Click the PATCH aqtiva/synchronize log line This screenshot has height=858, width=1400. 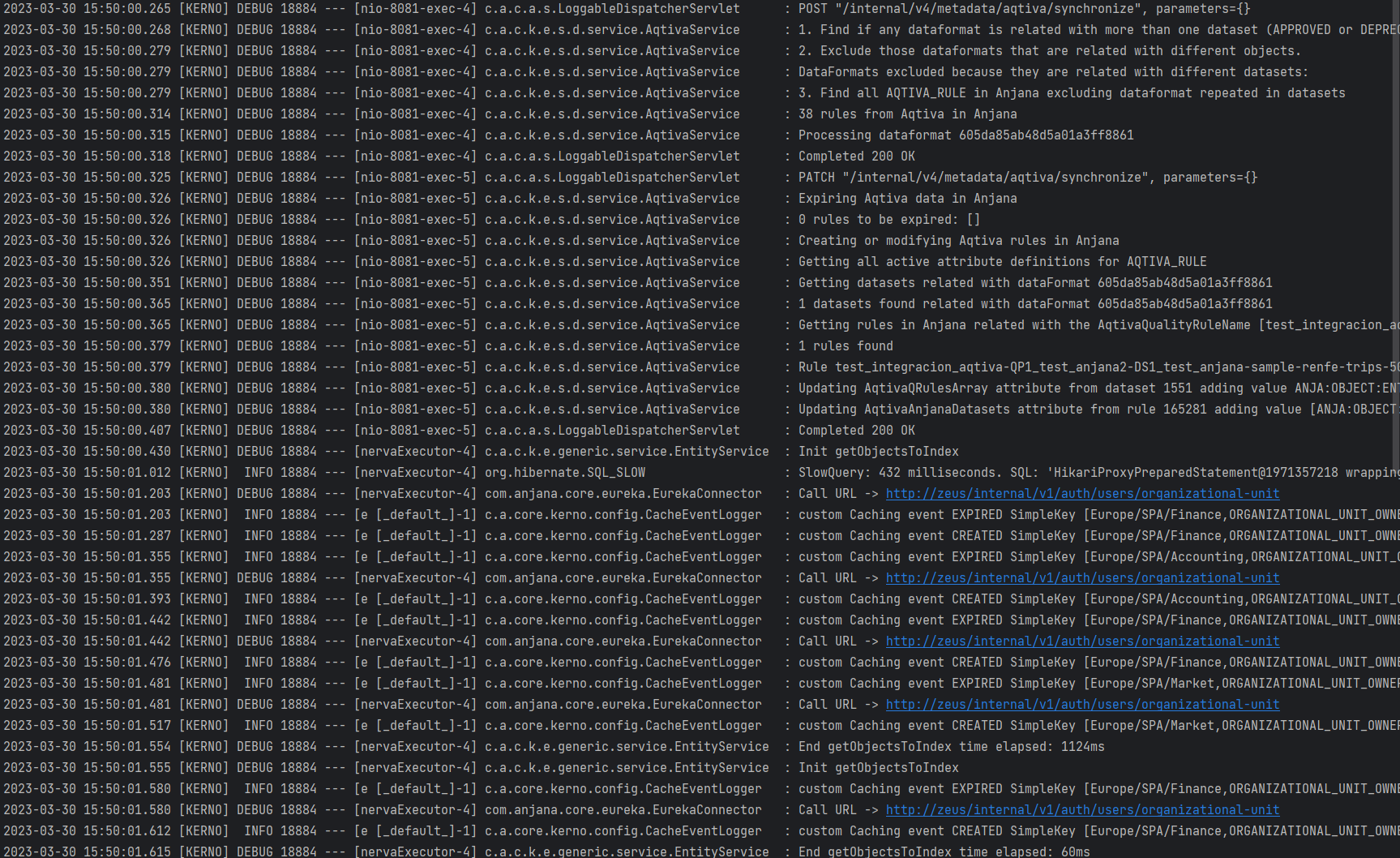coord(1027,178)
